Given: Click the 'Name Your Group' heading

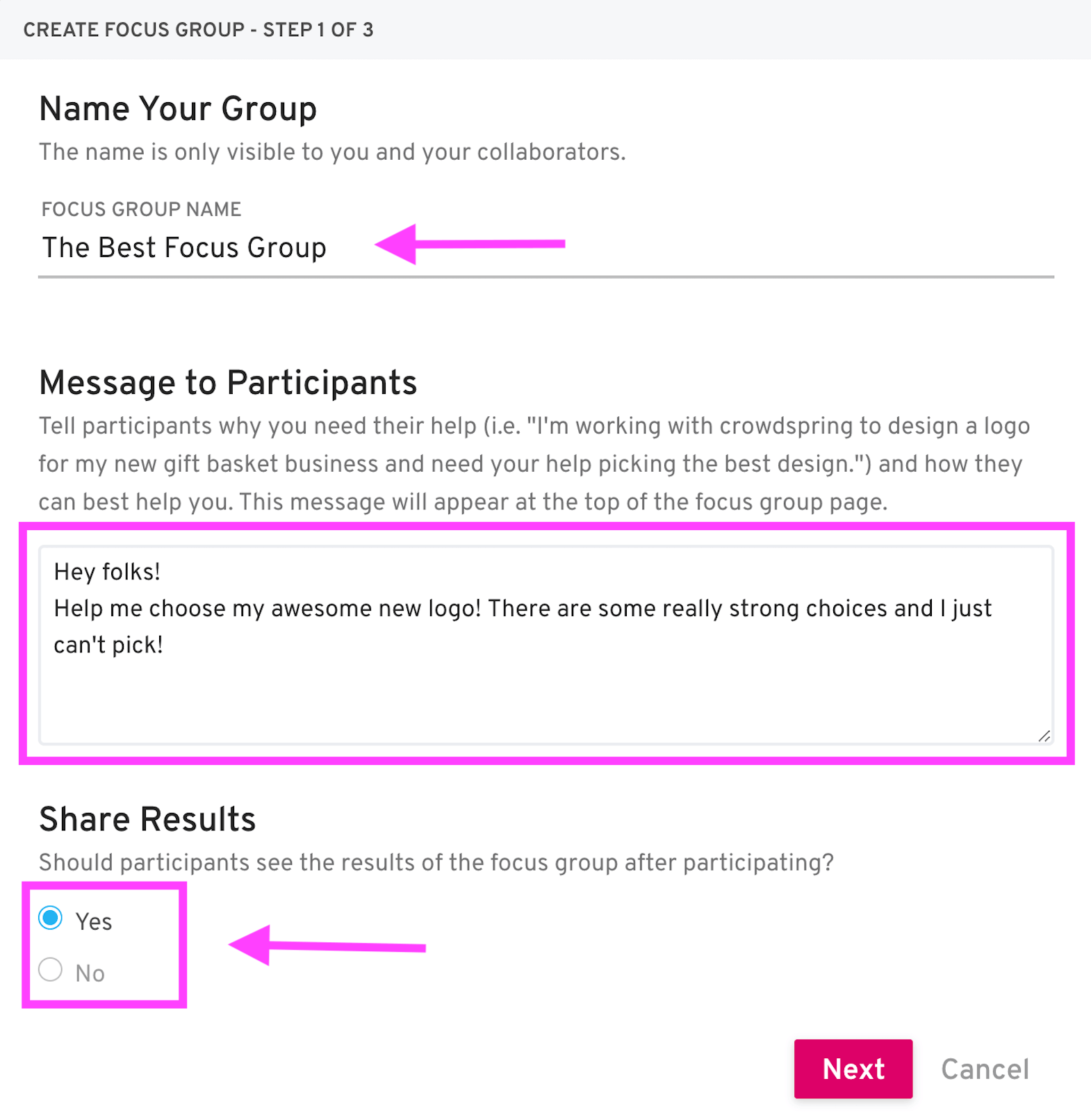Looking at the screenshot, I should pyautogui.click(x=178, y=108).
